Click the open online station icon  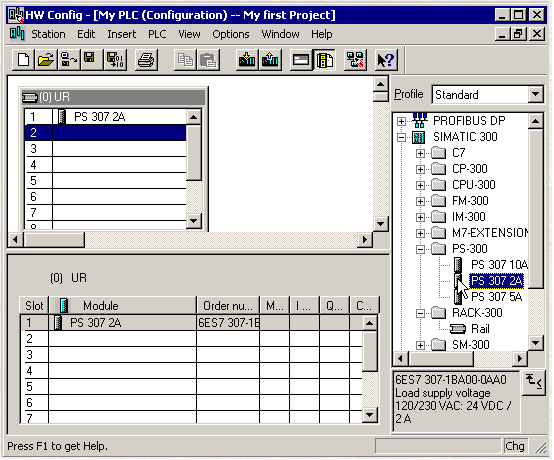click(x=69, y=60)
